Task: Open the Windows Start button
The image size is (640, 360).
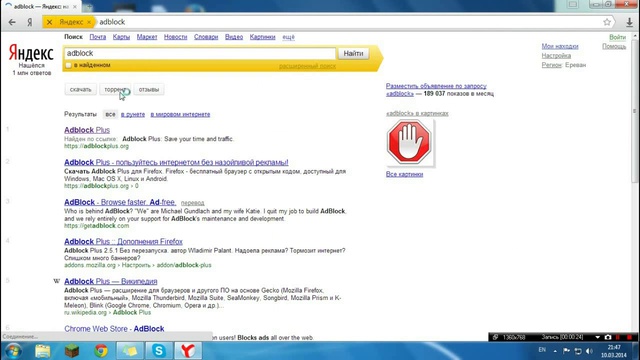Action: pyautogui.click(x=13, y=351)
